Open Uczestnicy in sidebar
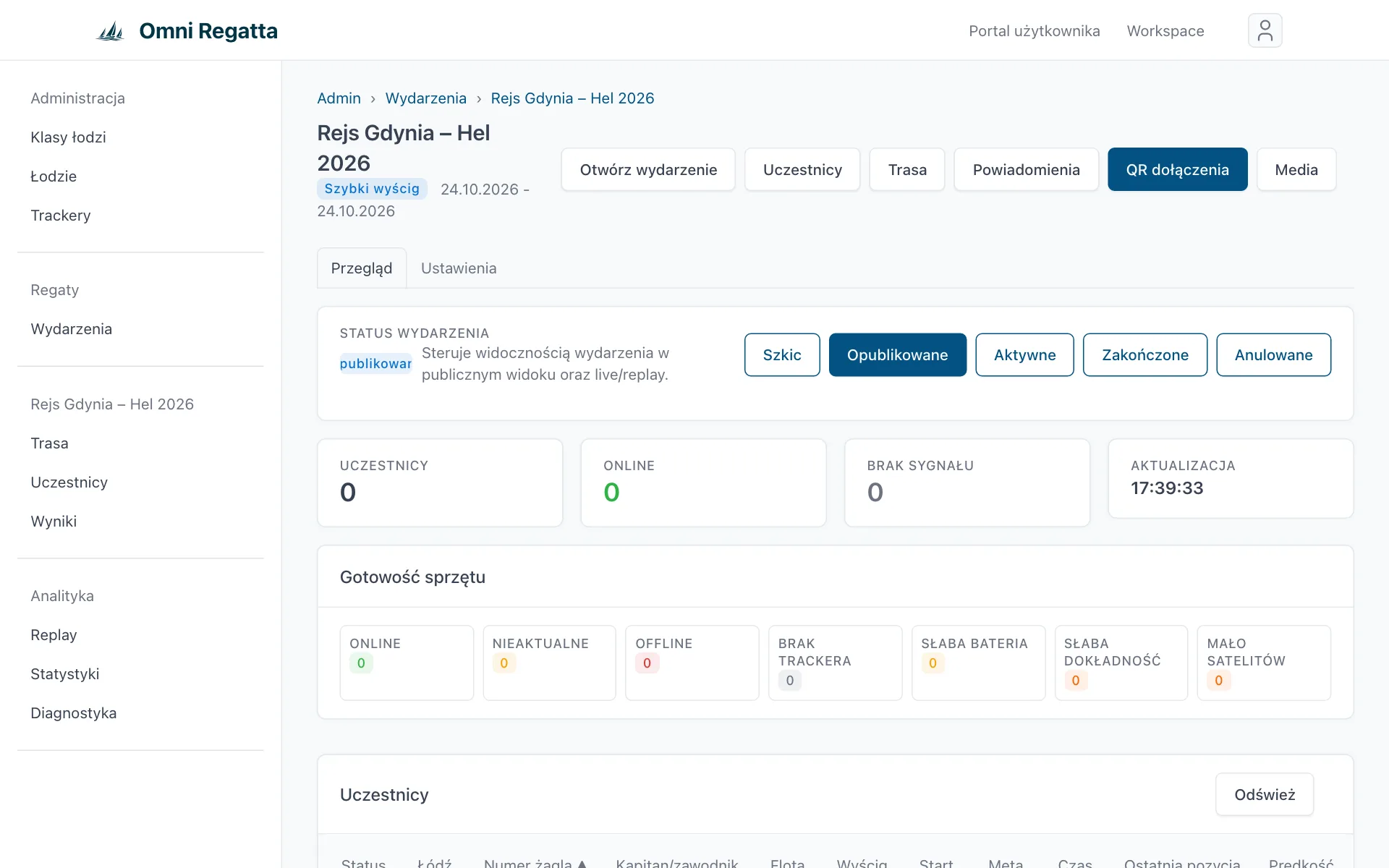The image size is (1389, 868). (69, 482)
